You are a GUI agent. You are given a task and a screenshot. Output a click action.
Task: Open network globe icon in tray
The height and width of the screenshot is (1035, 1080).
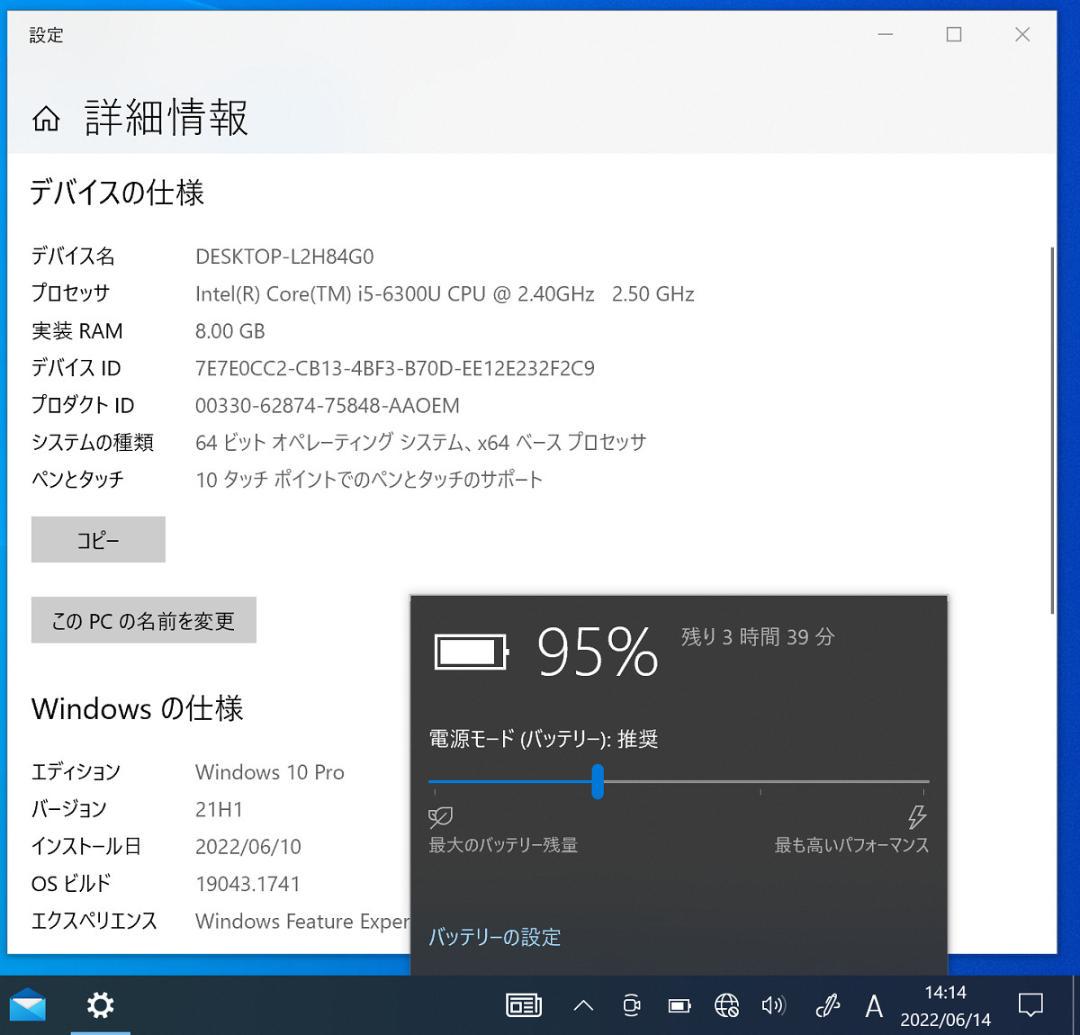point(727,1006)
